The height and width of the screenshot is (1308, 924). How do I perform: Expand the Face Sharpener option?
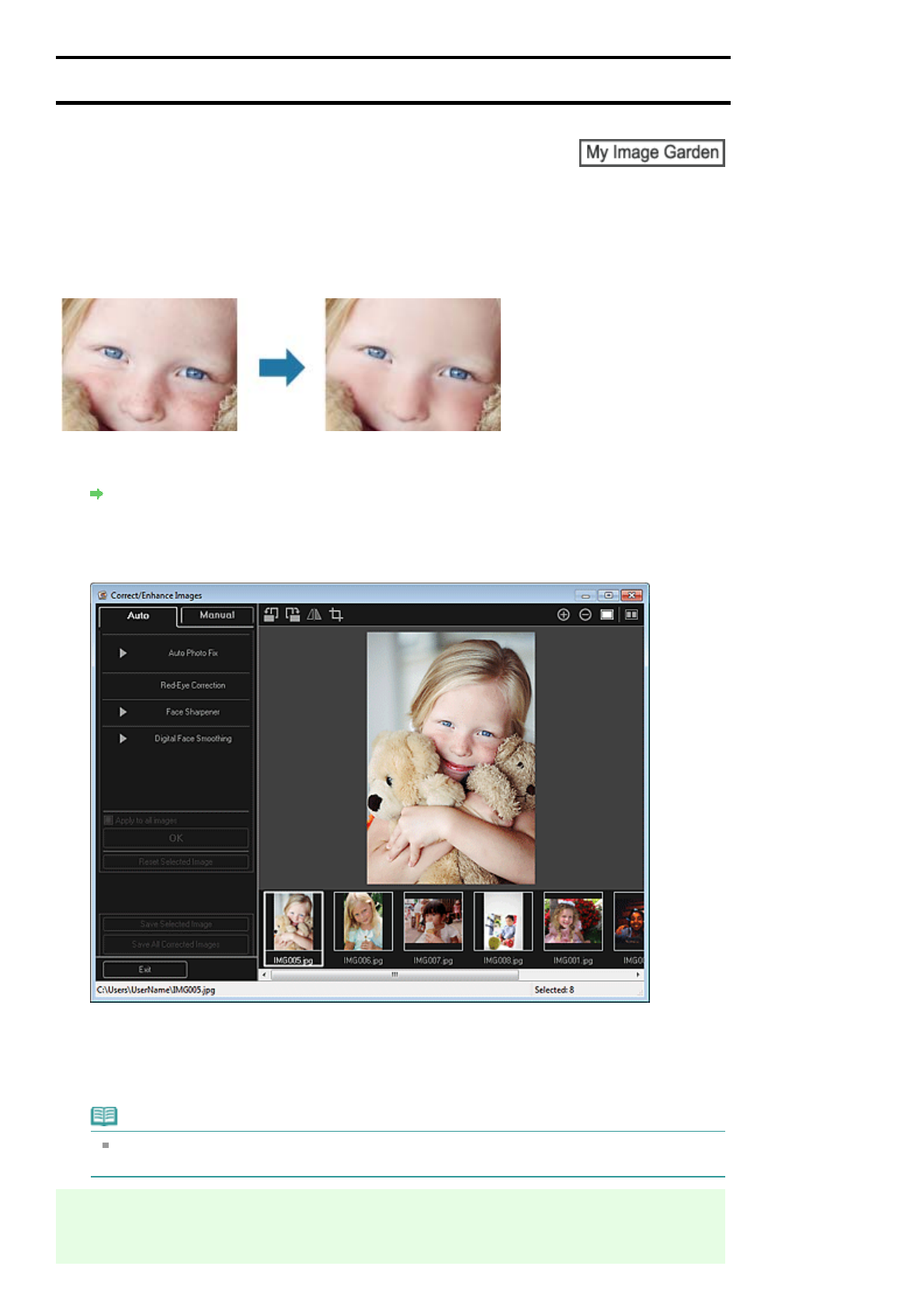[123, 711]
